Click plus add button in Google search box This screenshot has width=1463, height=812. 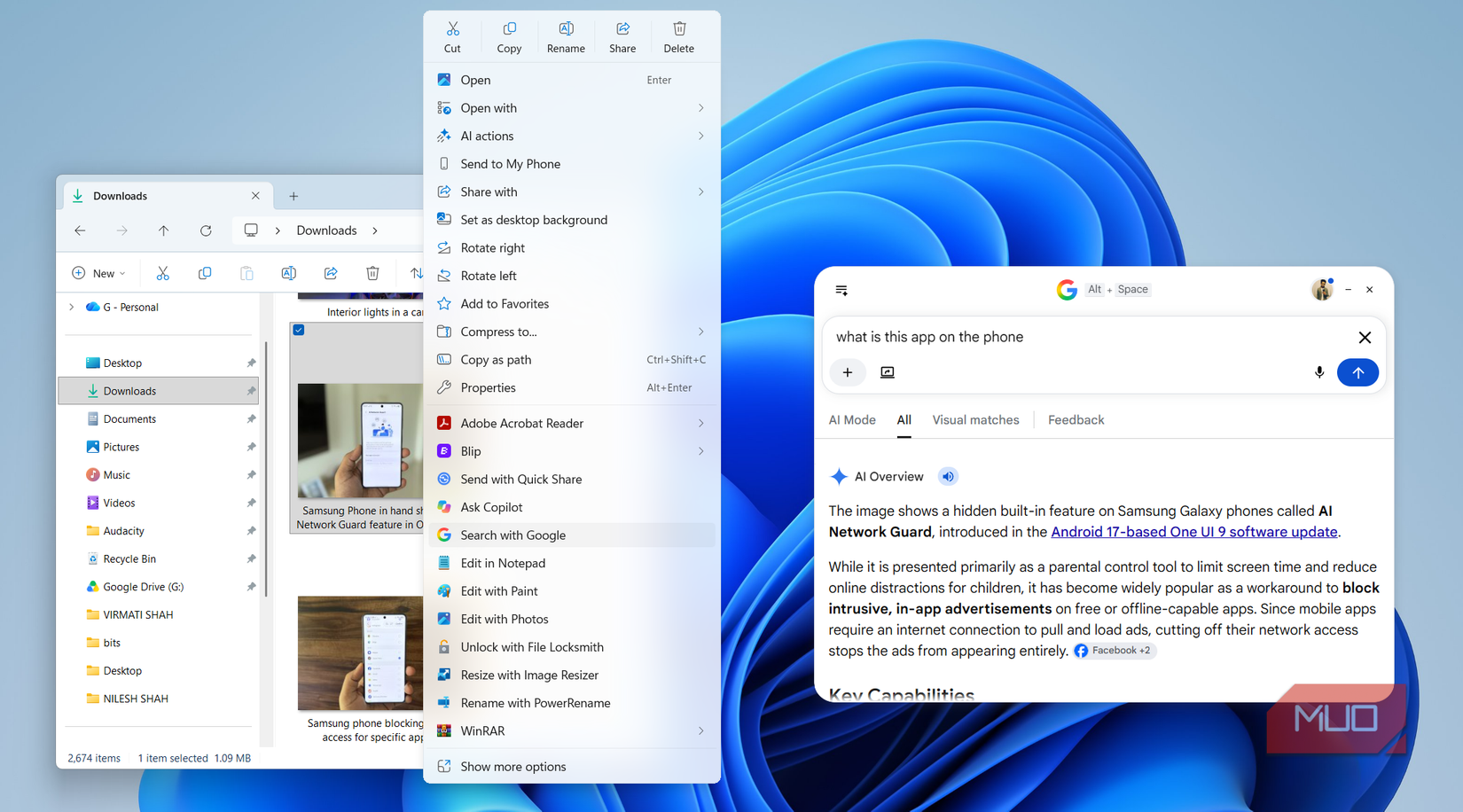click(x=848, y=372)
